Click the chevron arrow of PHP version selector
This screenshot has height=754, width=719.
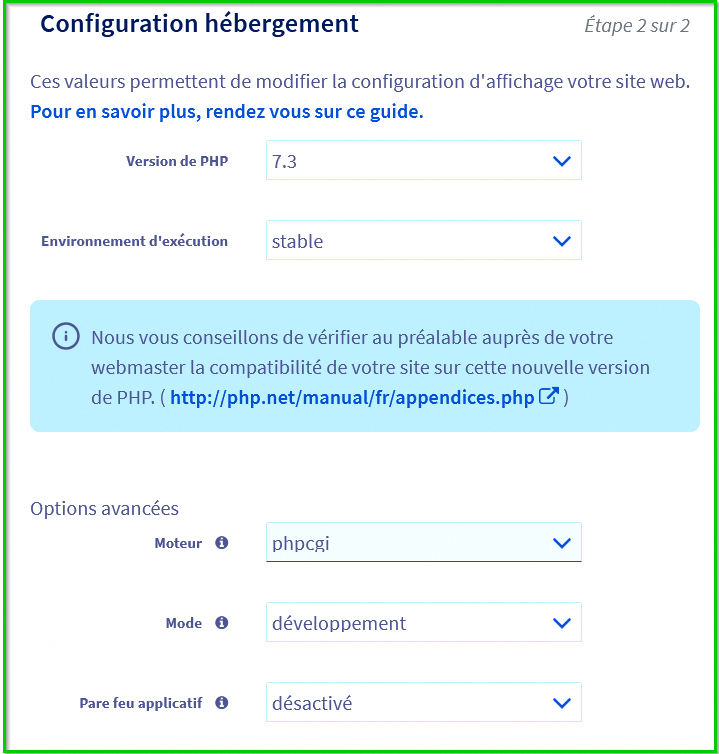click(561, 161)
